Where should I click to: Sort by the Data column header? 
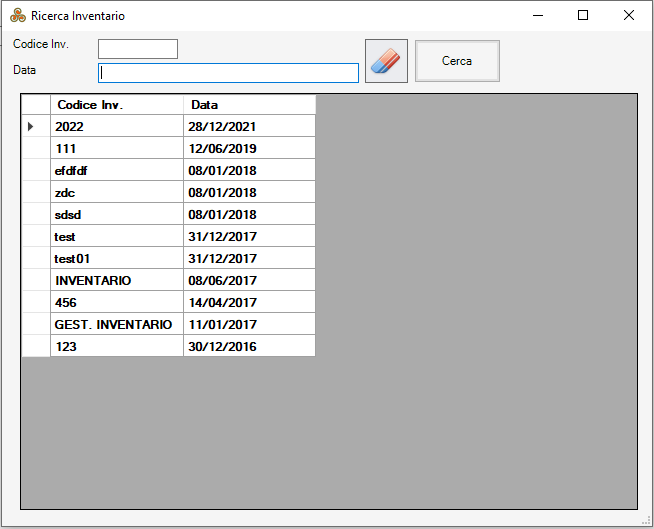pyautogui.click(x=249, y=105)
